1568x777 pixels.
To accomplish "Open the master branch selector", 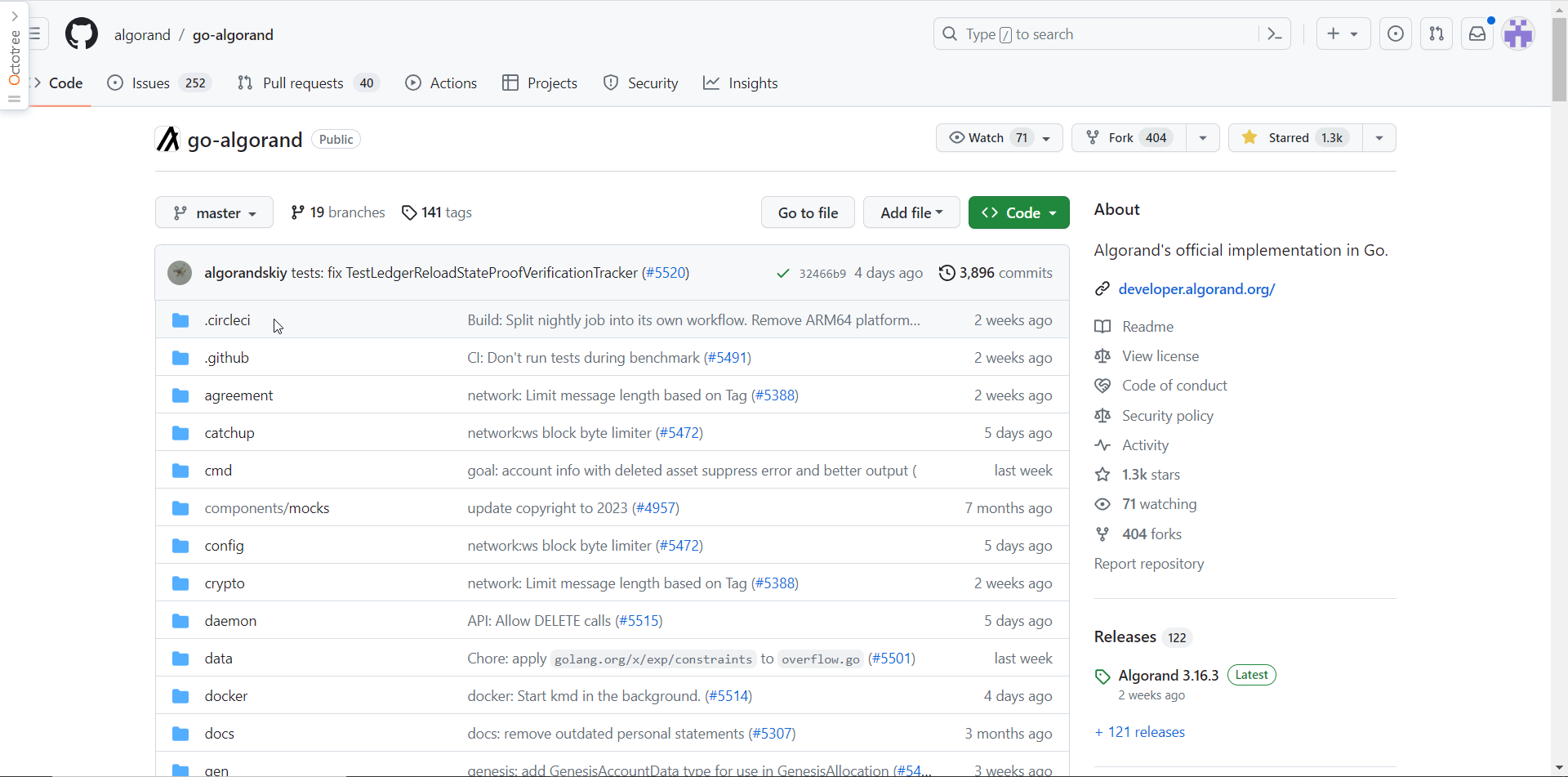I will [x=214, y=212].
